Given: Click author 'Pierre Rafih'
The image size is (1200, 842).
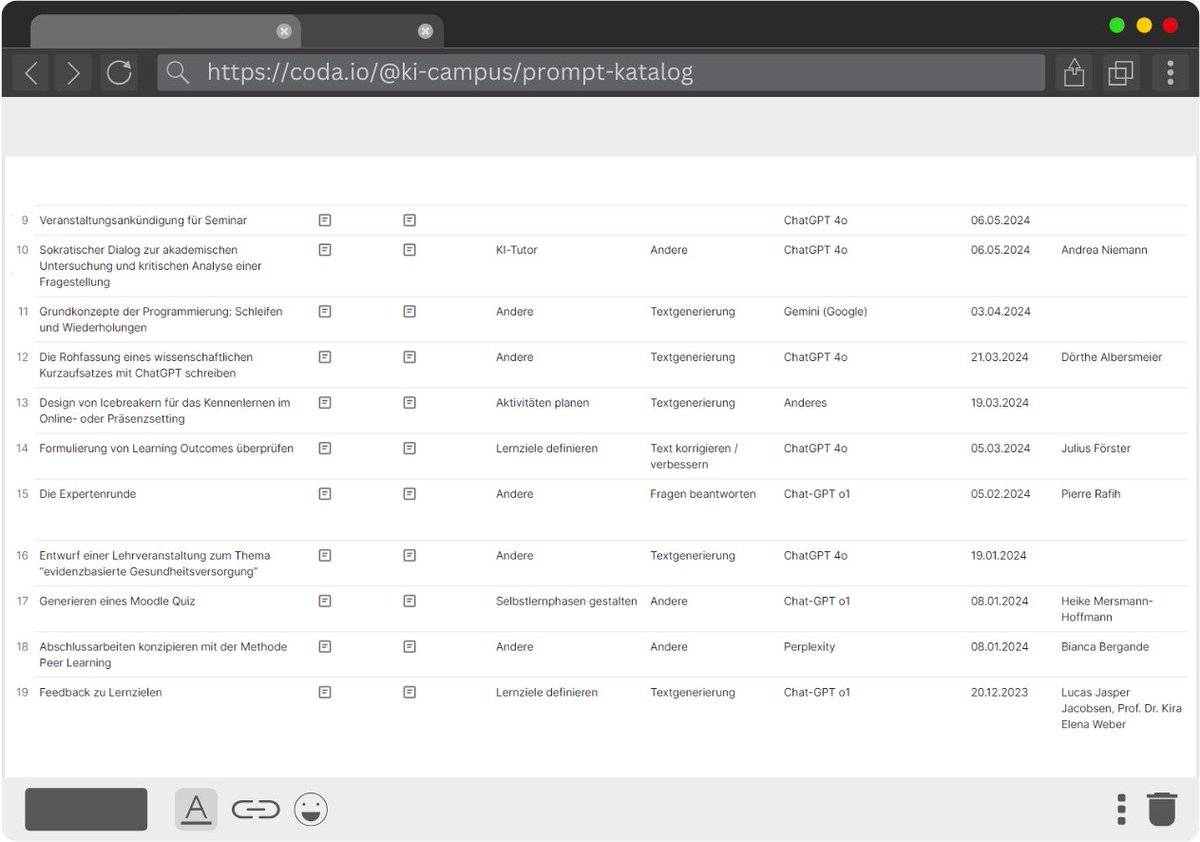Looking at the screenshot, I should pyautogui.click(x=1091, y=494).
